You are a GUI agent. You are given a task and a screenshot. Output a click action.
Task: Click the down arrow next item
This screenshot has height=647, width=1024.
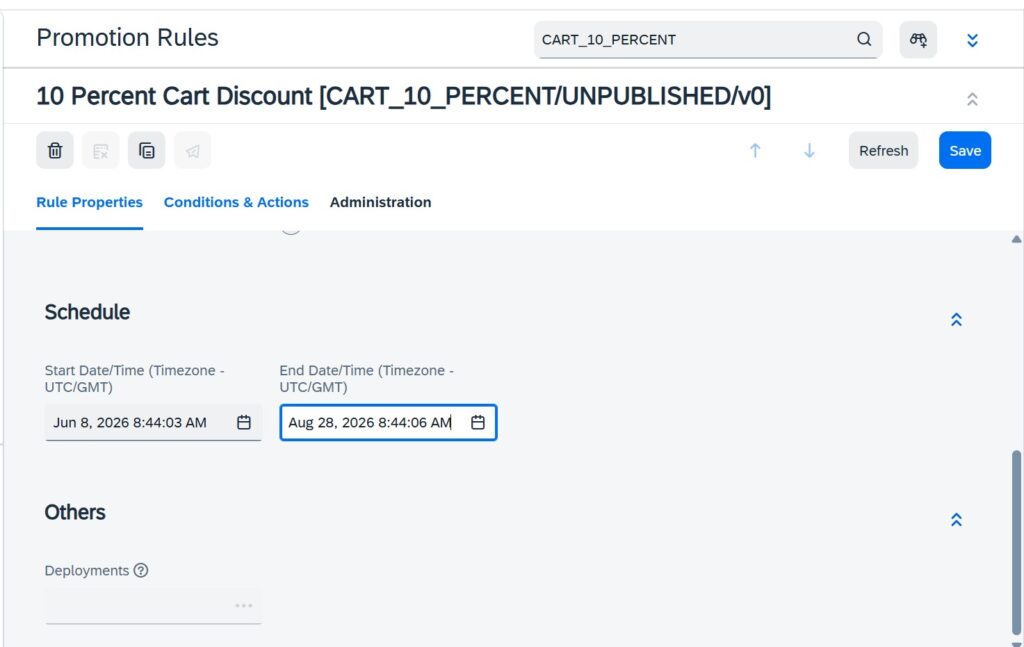point(809,151)
